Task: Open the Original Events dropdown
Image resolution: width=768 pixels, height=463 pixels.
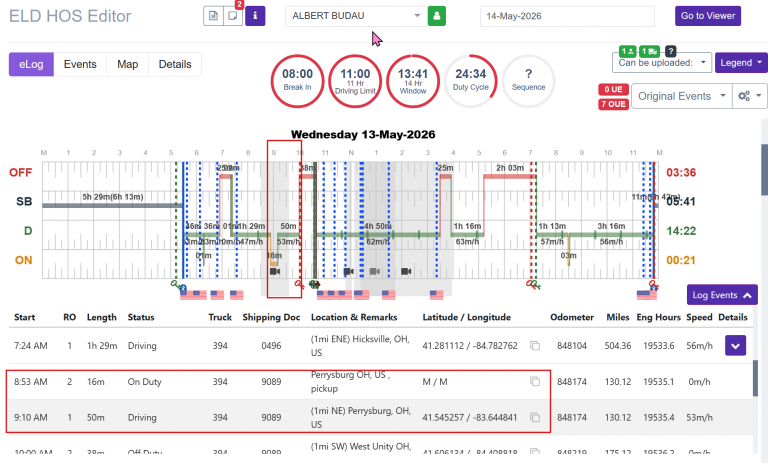Action: coord(682,96)
